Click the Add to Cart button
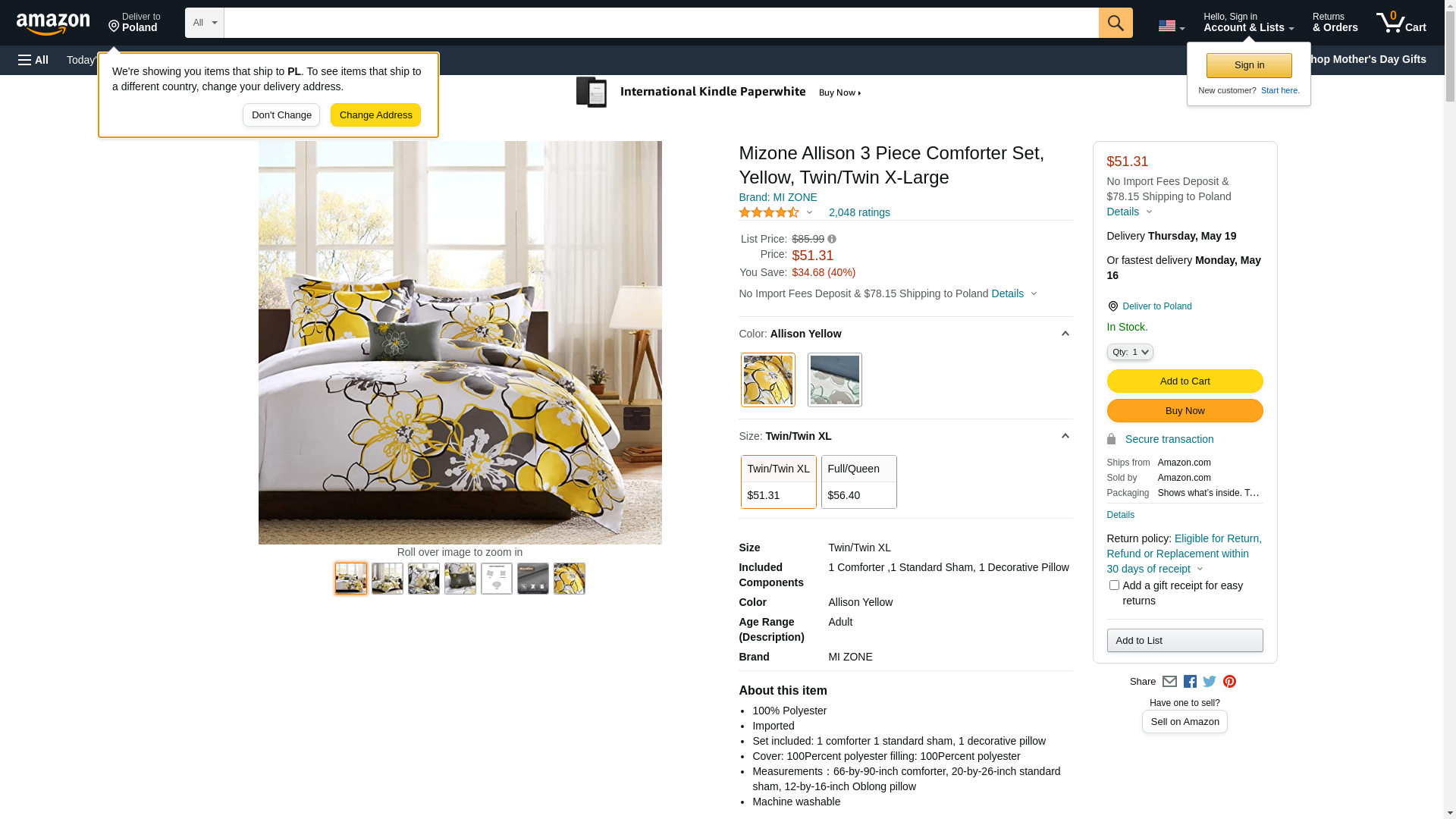 [x=1185, y=381]
